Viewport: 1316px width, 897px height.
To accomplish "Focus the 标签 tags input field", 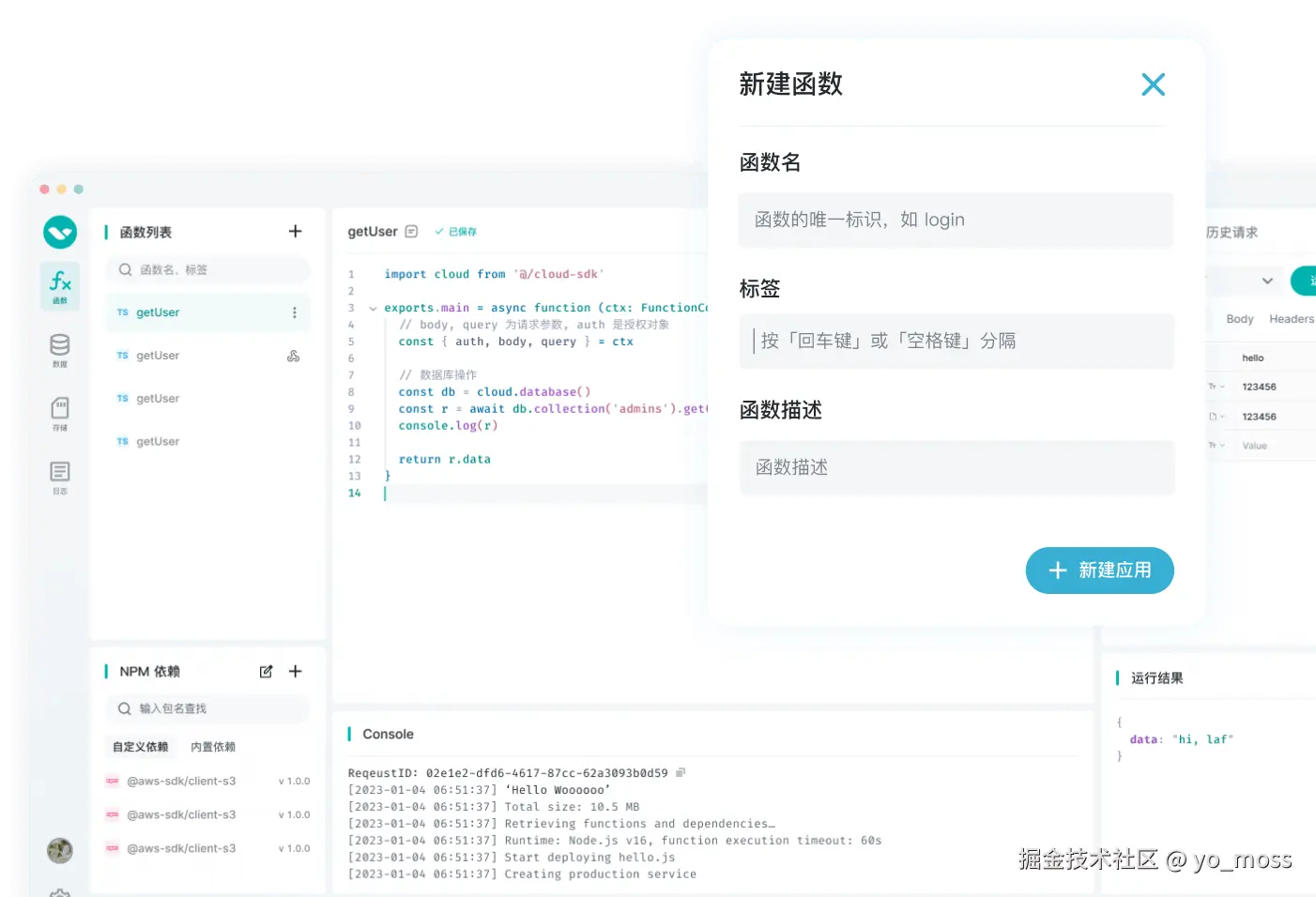I will (x=956, y=341).
